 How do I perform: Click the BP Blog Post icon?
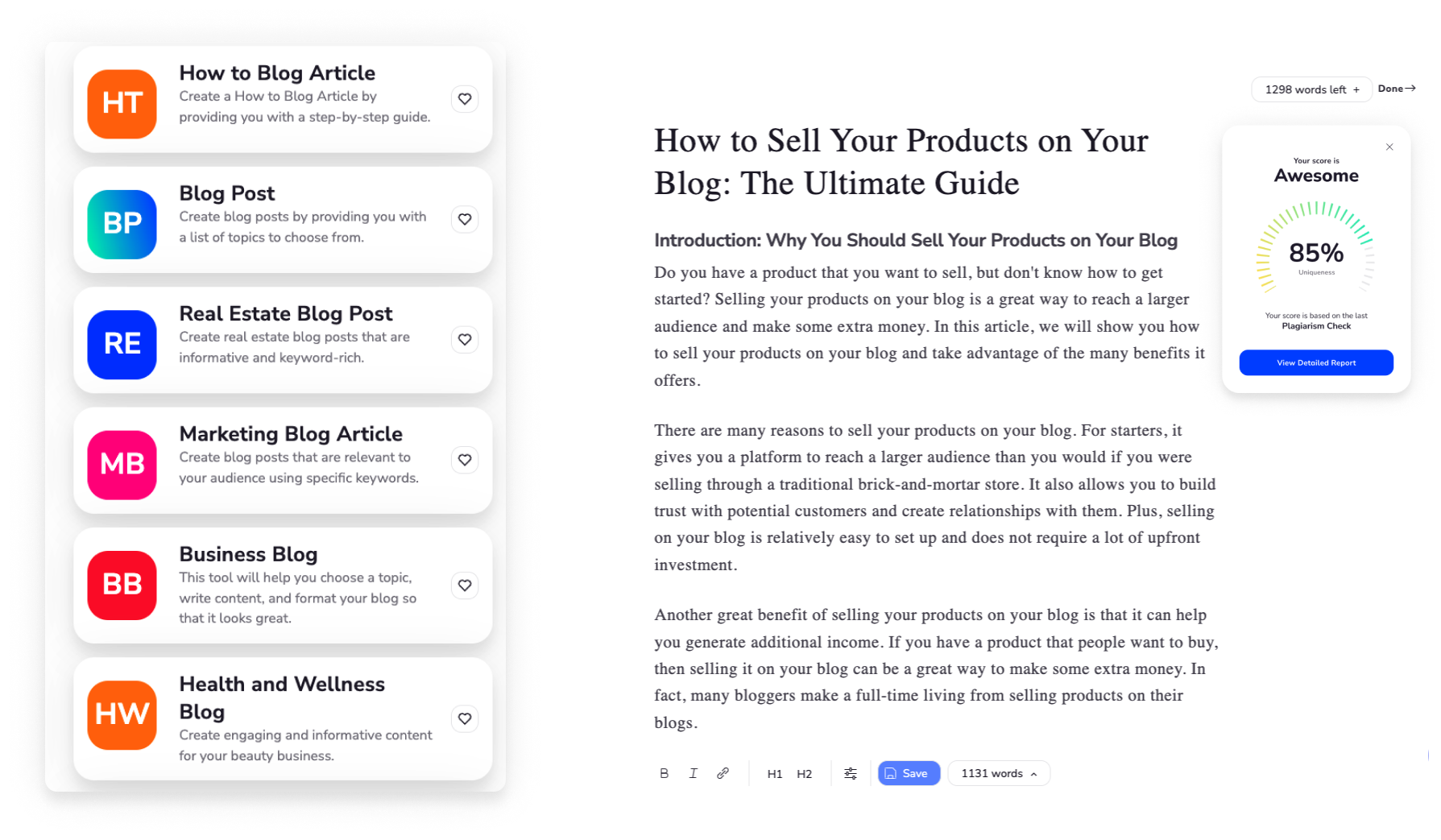(x=122, y=225)
